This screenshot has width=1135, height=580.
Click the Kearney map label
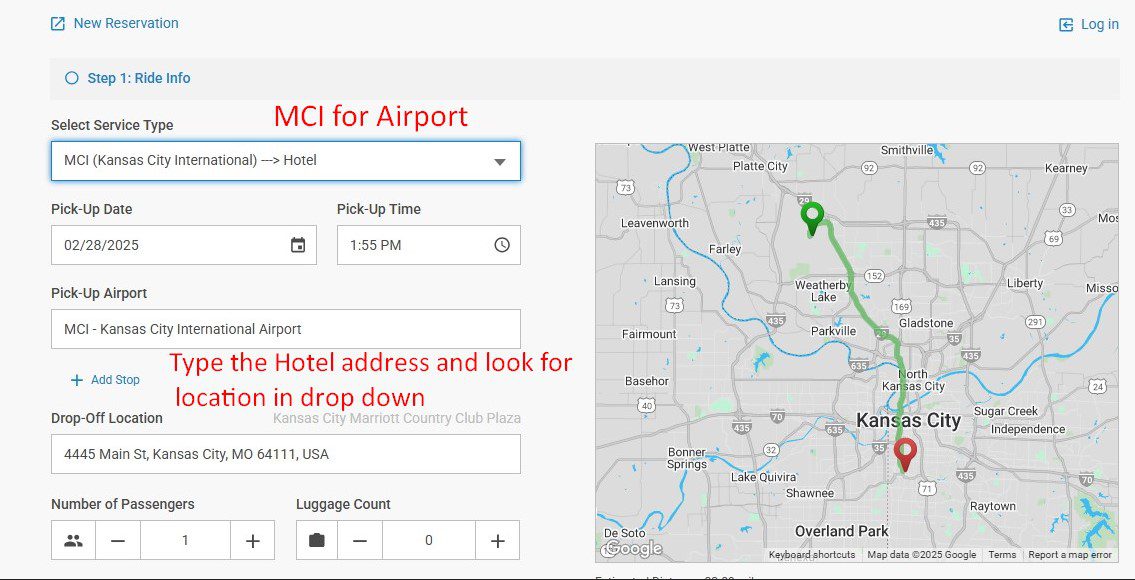(x=1066, y=168)
